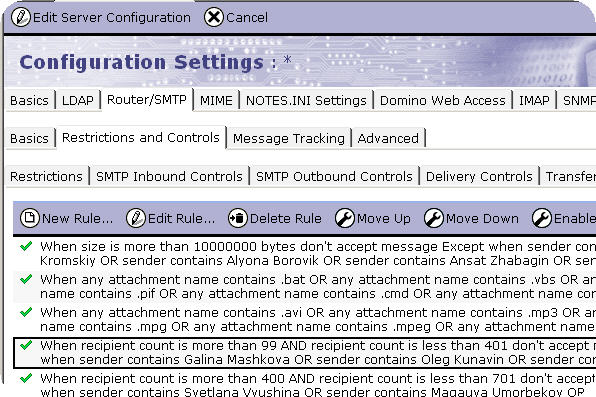This screenshot has width=596, height=397.
Task: Open the Restrictions tab
Action: 46,176
